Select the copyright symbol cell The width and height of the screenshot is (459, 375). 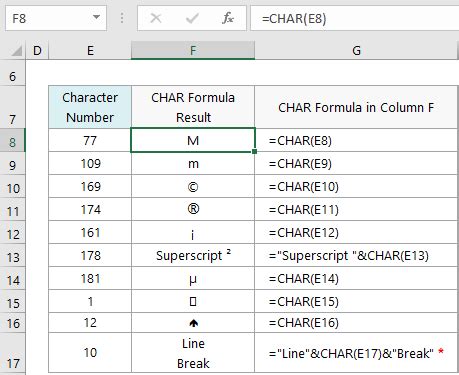(193, 186)
